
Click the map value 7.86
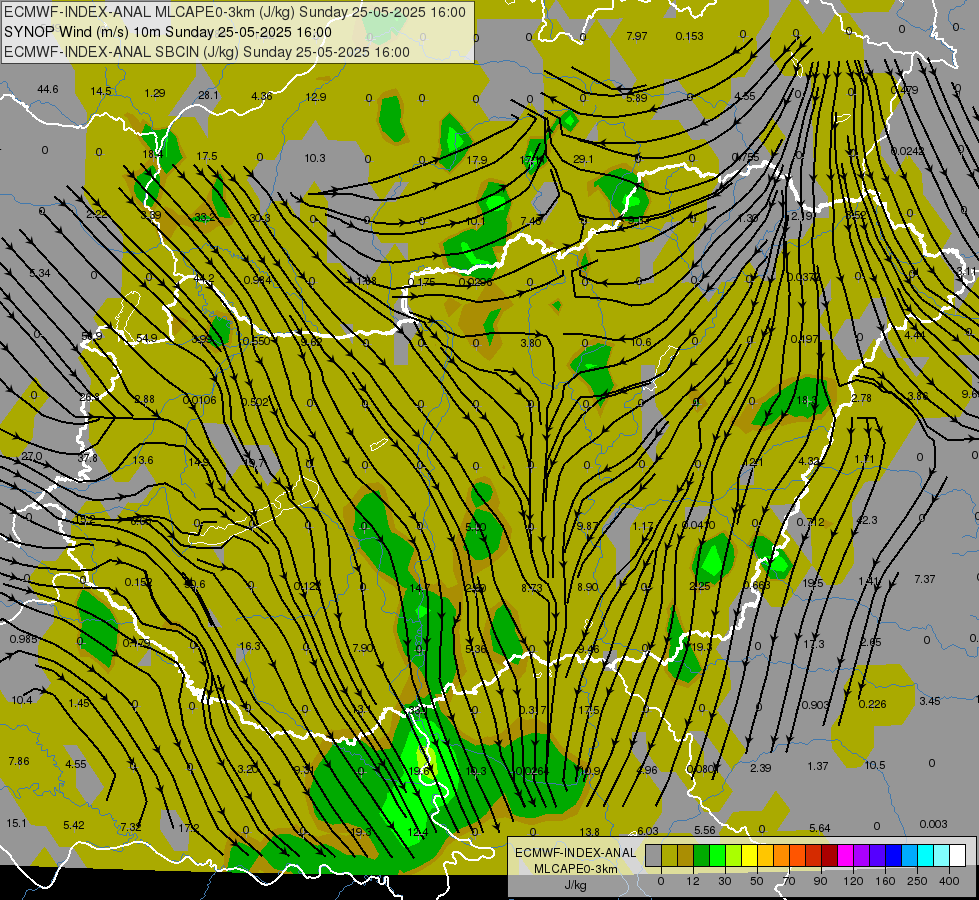[19, 761]
